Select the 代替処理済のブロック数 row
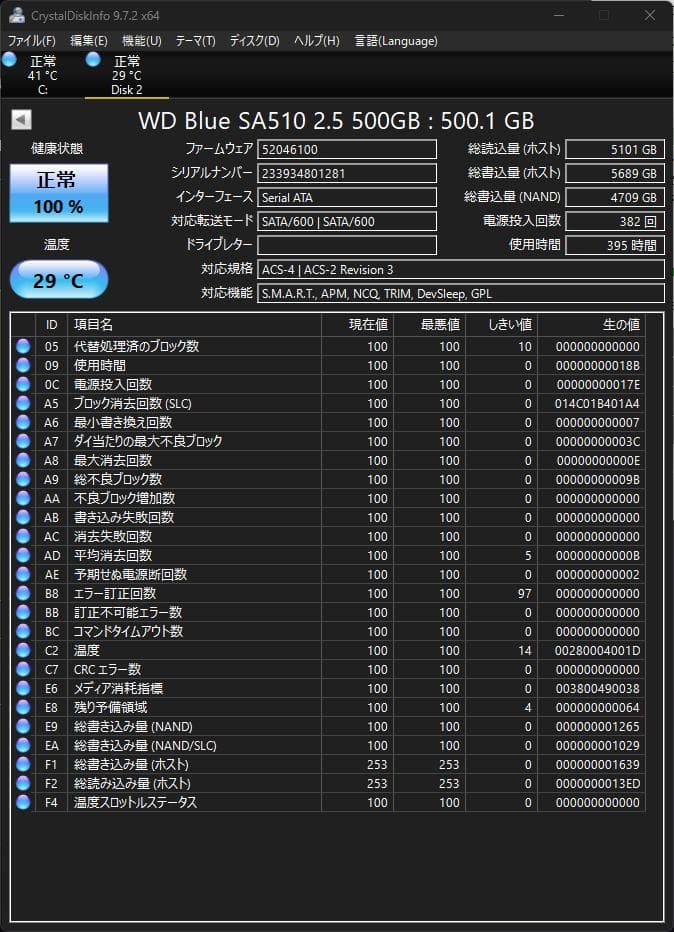 coord(328,346)
